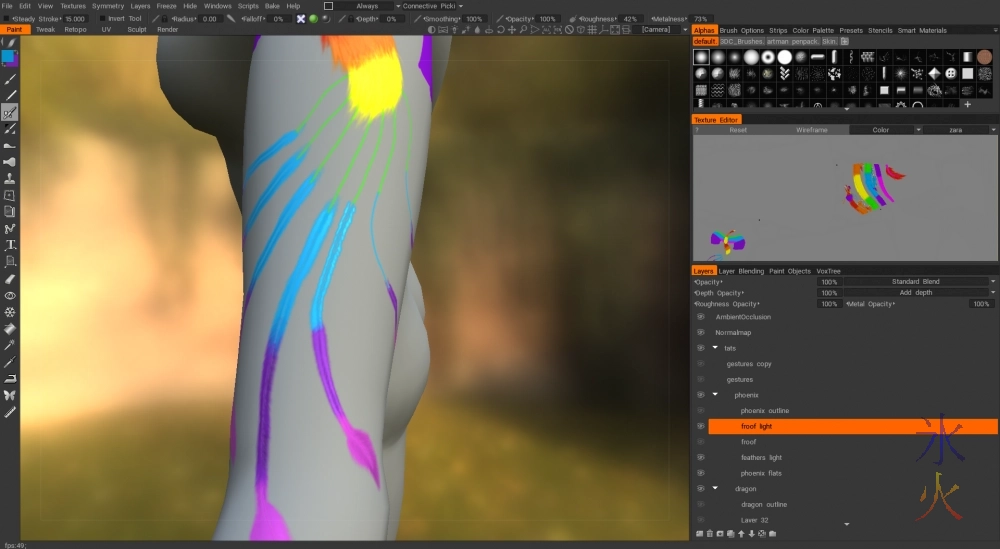Click the Stamp tool in left toolbar
The height and width of the screenshot is (549, 1000).
pyautogui.click(x=10, y=179)
